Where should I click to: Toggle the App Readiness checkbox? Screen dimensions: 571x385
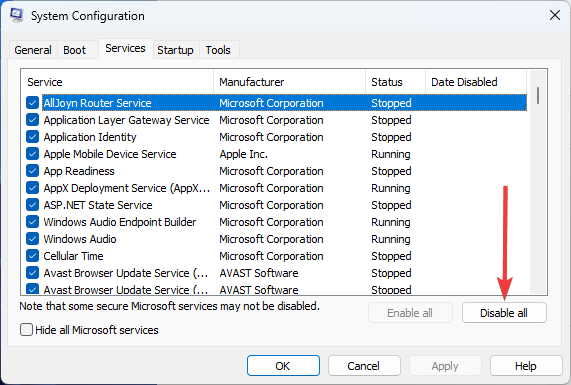[x=32, y=171]
